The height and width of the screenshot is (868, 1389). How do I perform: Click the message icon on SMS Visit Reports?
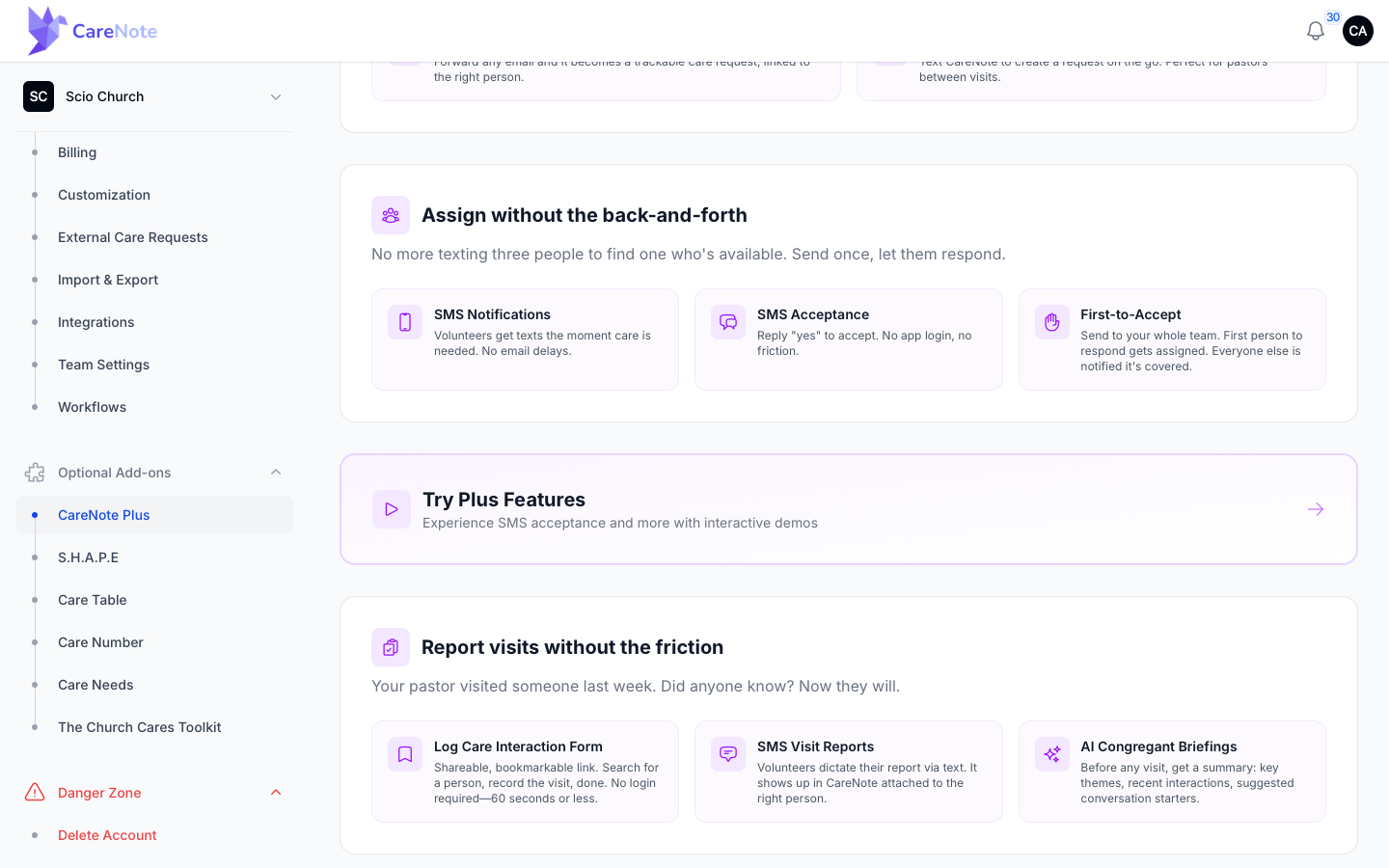coord(728,754)
